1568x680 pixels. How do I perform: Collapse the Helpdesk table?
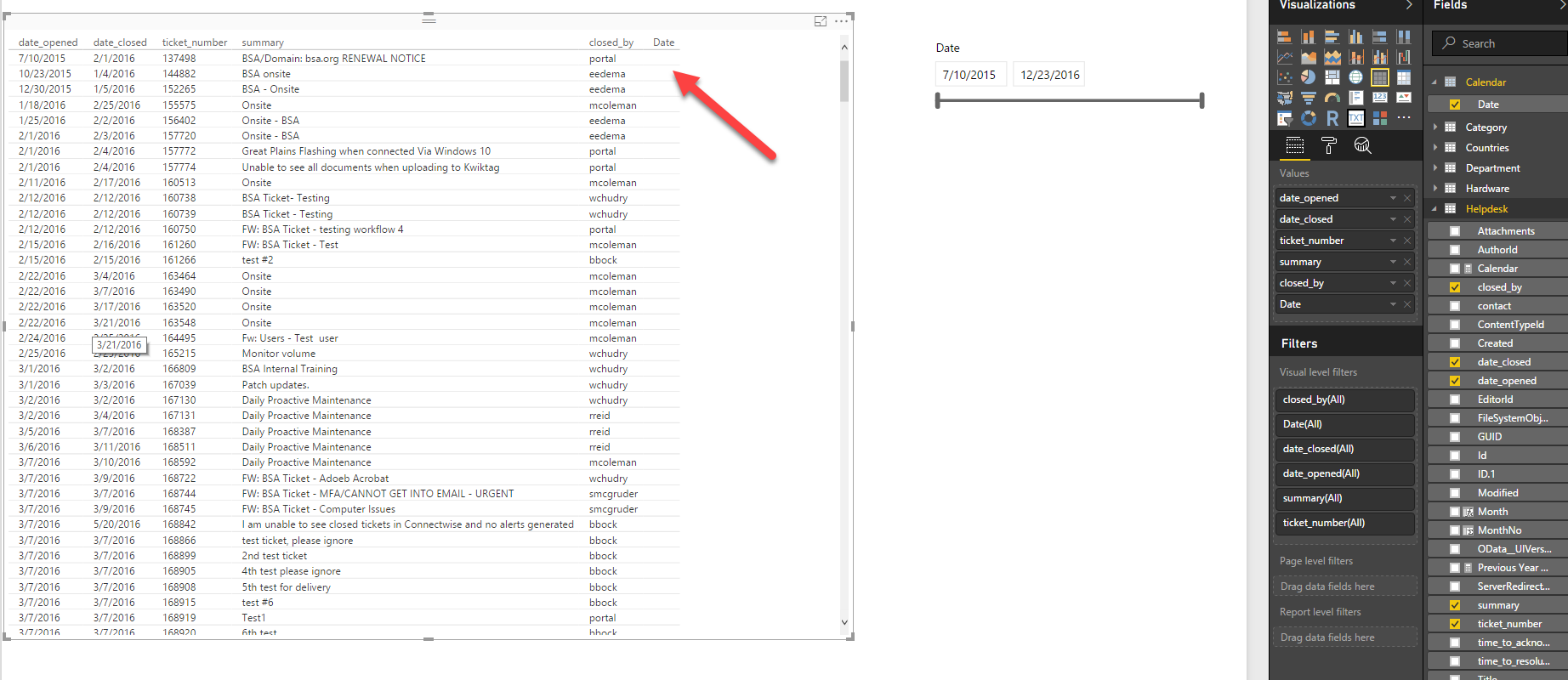point(1435,208)
